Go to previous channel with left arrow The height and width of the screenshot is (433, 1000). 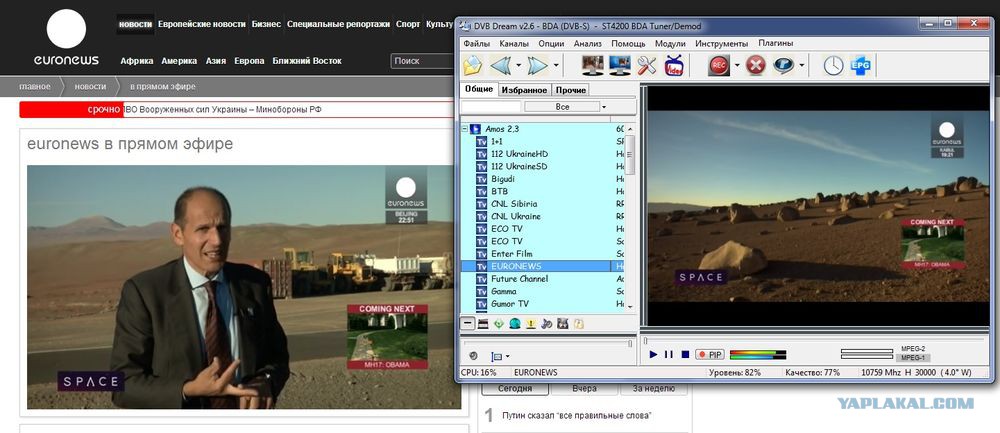(500, 65)
